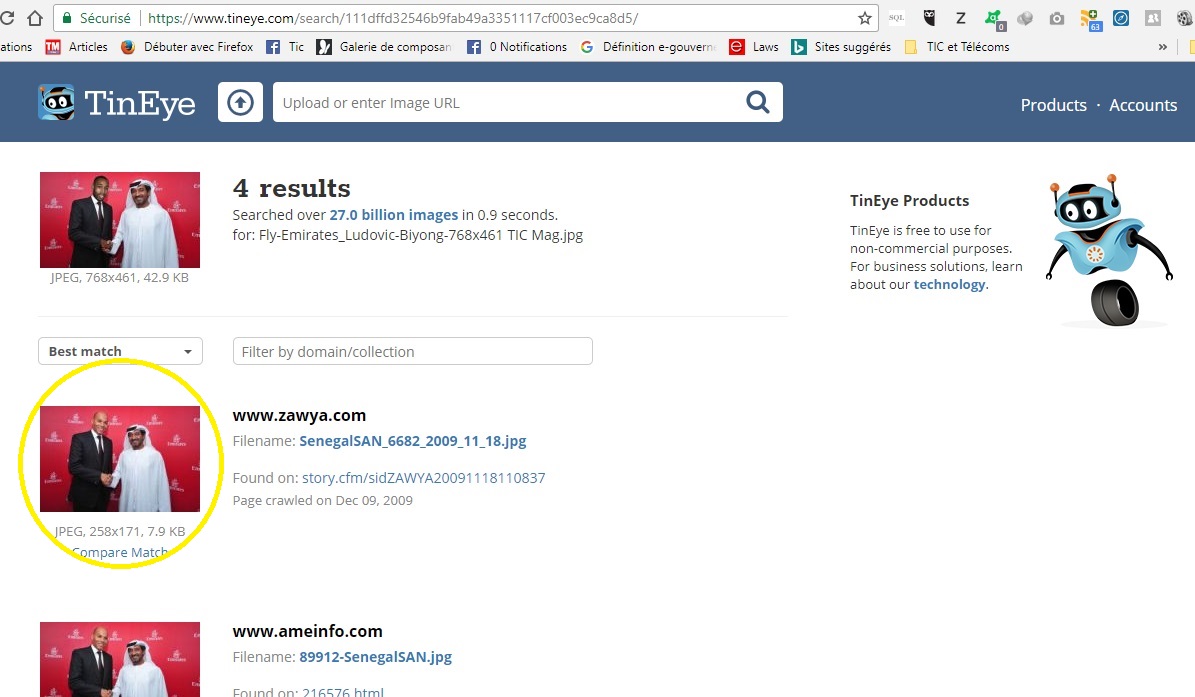Click the Page crawled on Dec 09, 2009 text
Image resolution: width=1195 pixels, height=697 pixels.
(322, 500)
